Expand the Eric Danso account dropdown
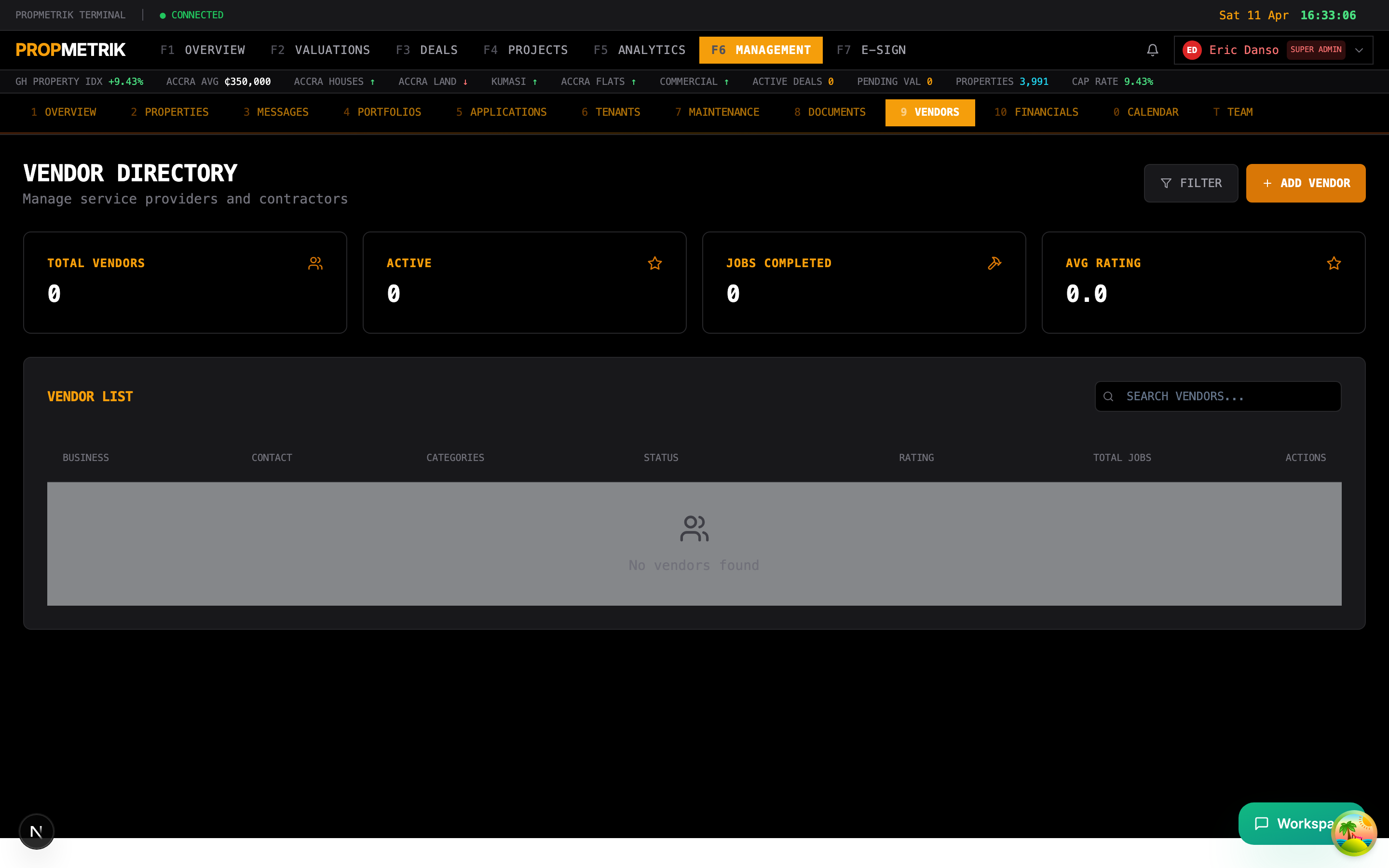This screenshot has width=1389, height=868. [1359, 50]
